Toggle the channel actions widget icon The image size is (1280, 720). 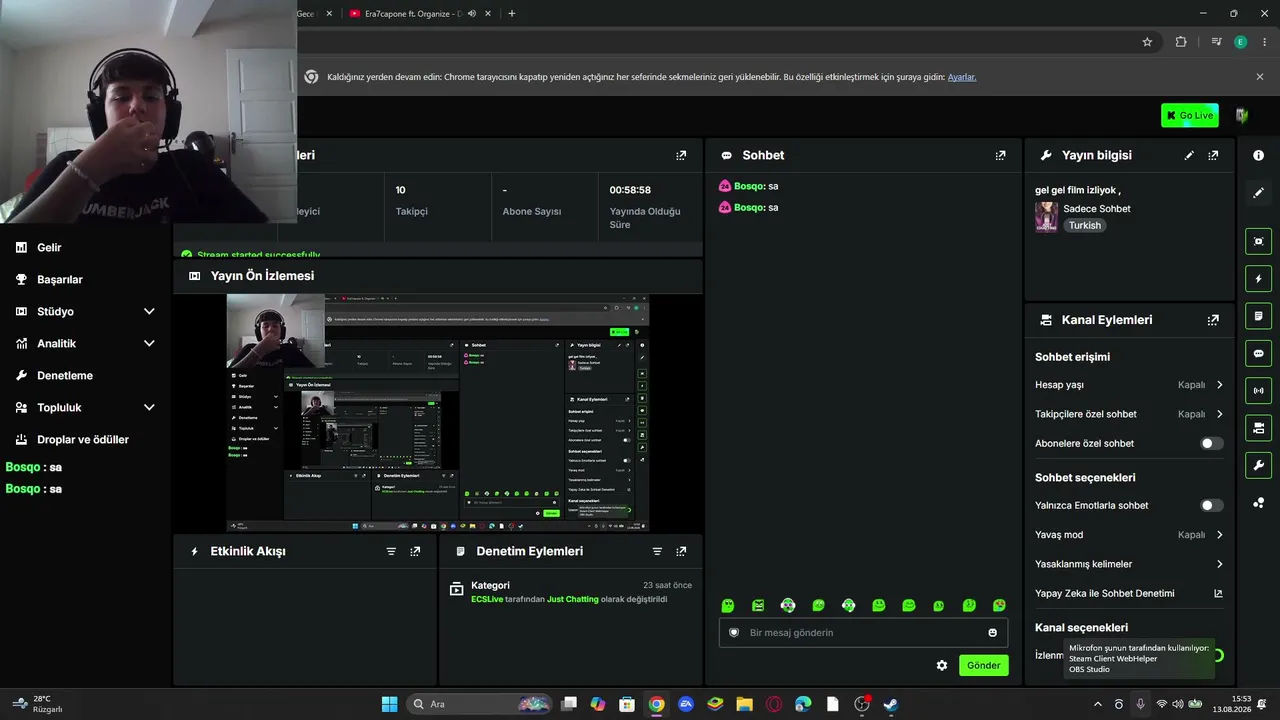1258,428
